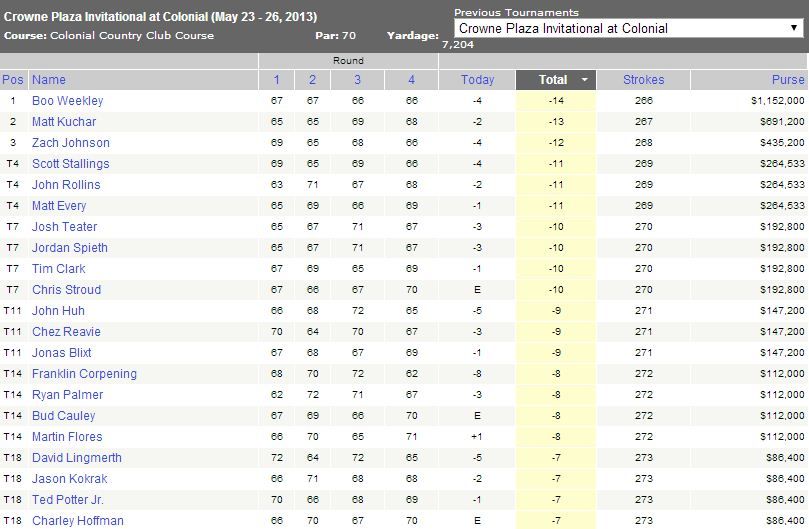Image resolution: width=809 pixels, height=529 pixels.
Task: Sort by Round 1 column header
Action: point(277,79)
